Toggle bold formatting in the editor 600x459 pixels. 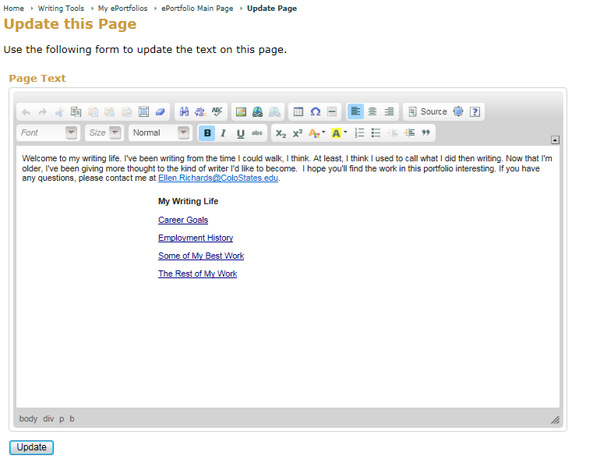click(x=207, y=133)
